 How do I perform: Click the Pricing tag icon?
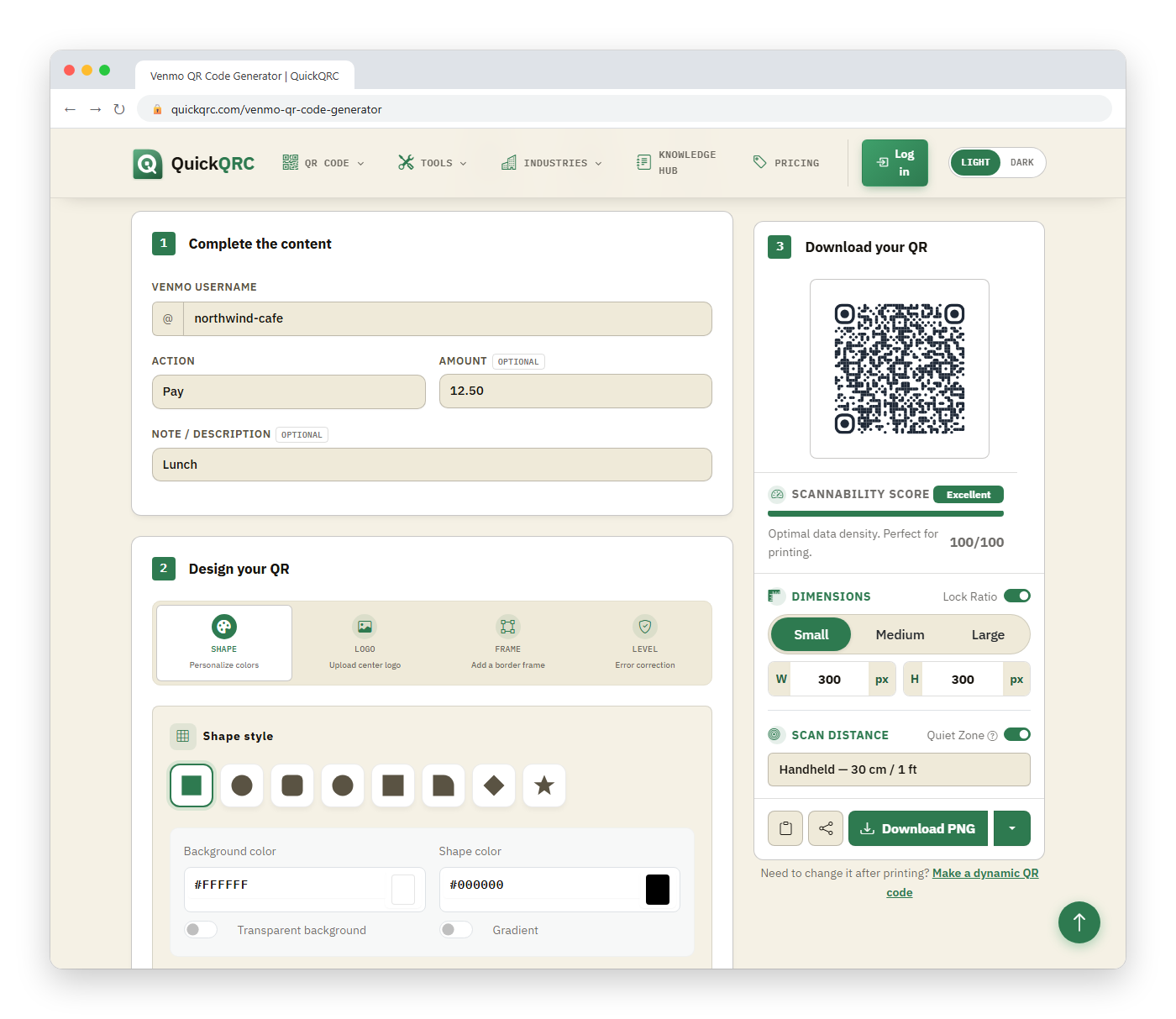[x=760, y=162]
